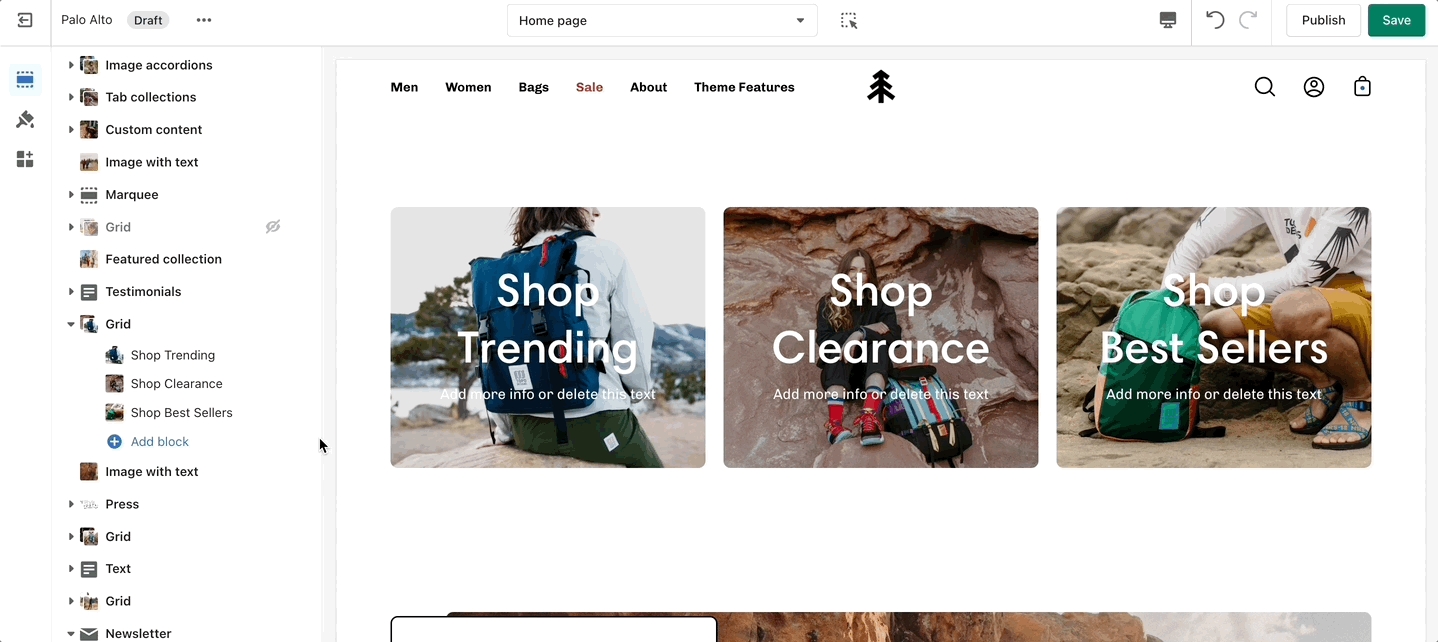Collapse the expanded Grid section
Image resolution: width=1438 pixels, height=642 pixels.
click(x=71, y=324)
